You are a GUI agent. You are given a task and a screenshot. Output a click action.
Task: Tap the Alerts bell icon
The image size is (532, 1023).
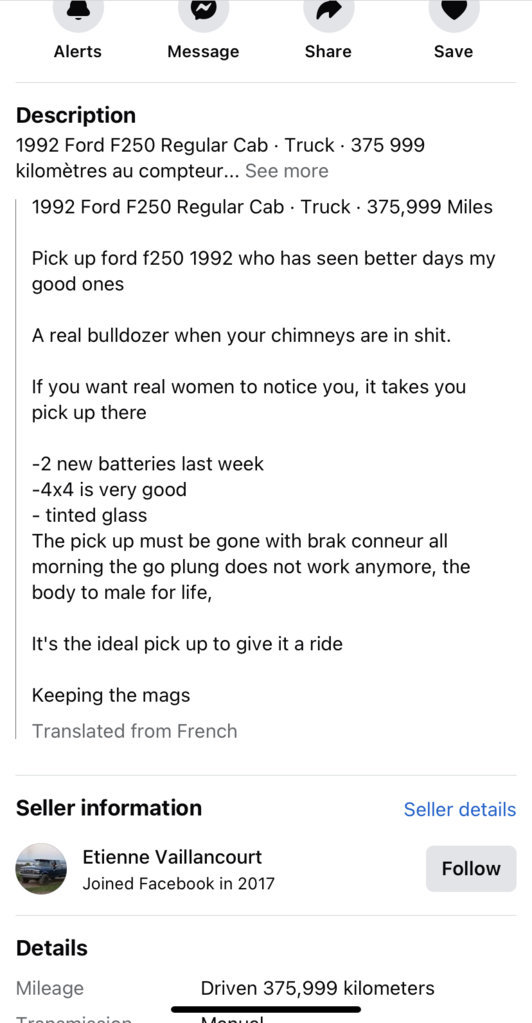point(78,10)
